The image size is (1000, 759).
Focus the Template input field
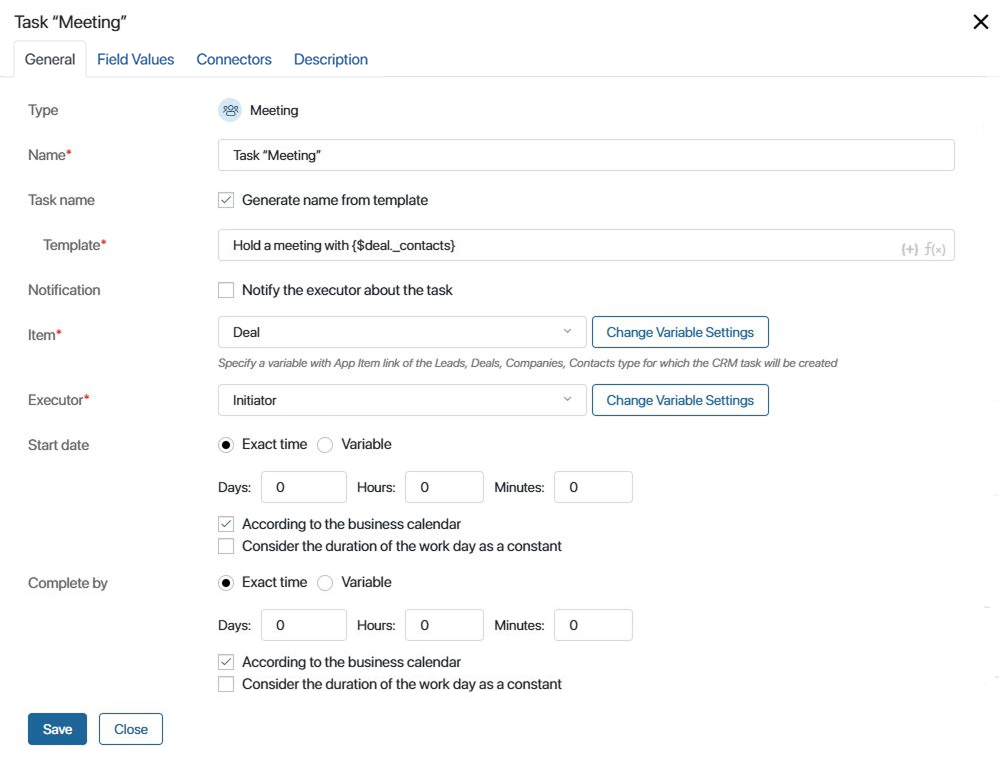(x=586, y=245)
